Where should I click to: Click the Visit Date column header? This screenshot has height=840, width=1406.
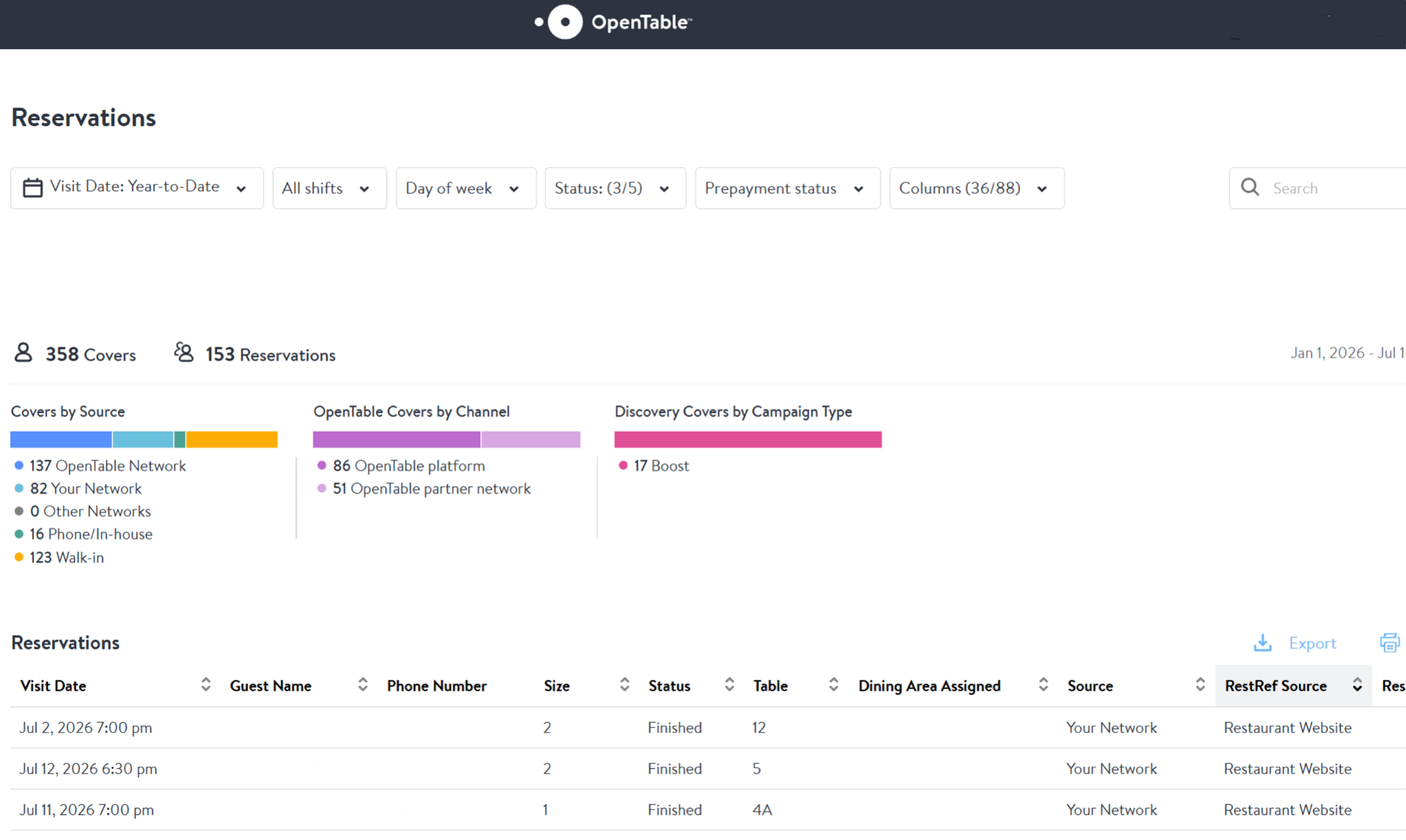pos(53,686)
